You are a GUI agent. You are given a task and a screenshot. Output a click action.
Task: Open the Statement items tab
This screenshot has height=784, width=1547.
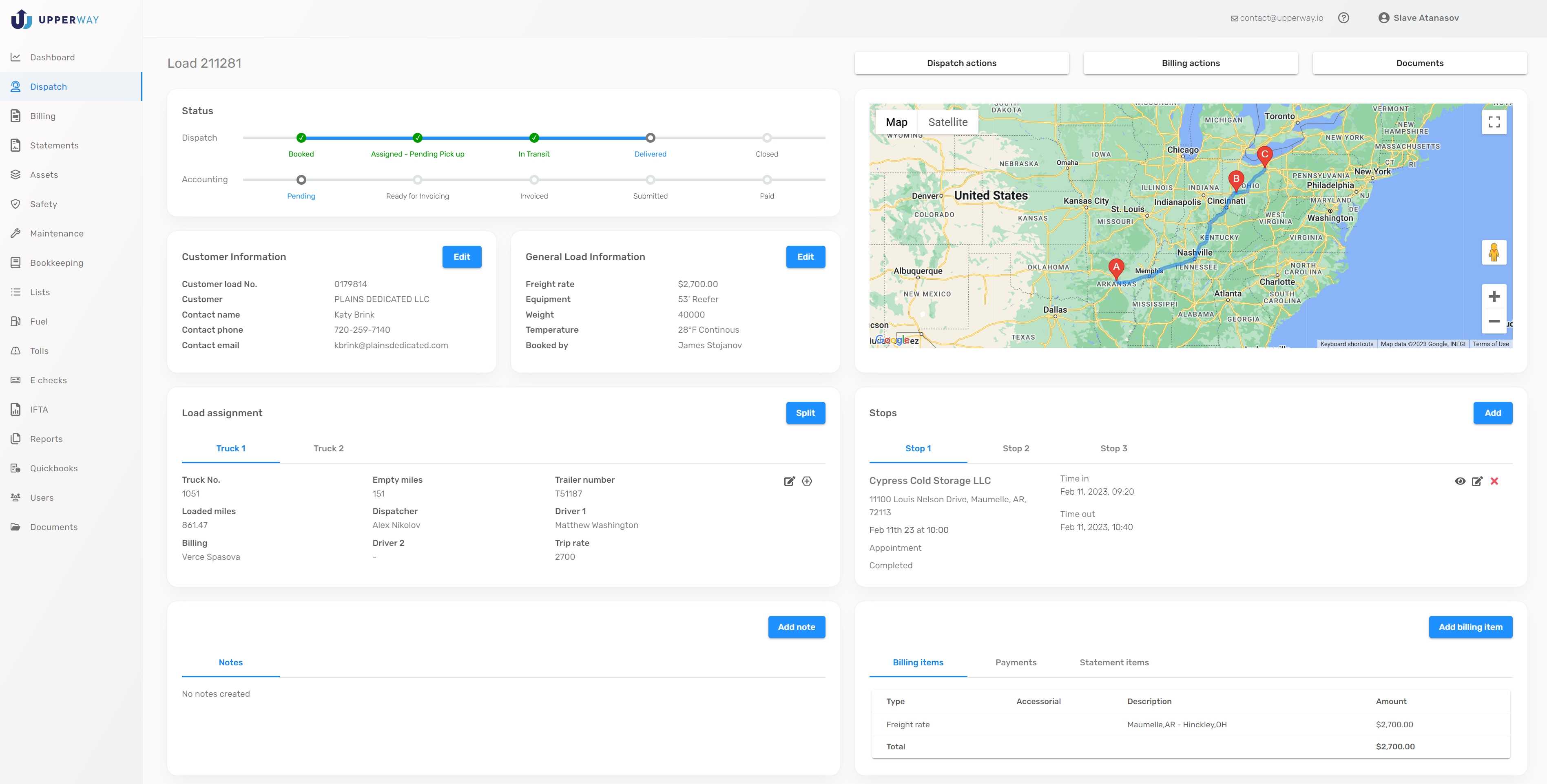pos(1114,662)
